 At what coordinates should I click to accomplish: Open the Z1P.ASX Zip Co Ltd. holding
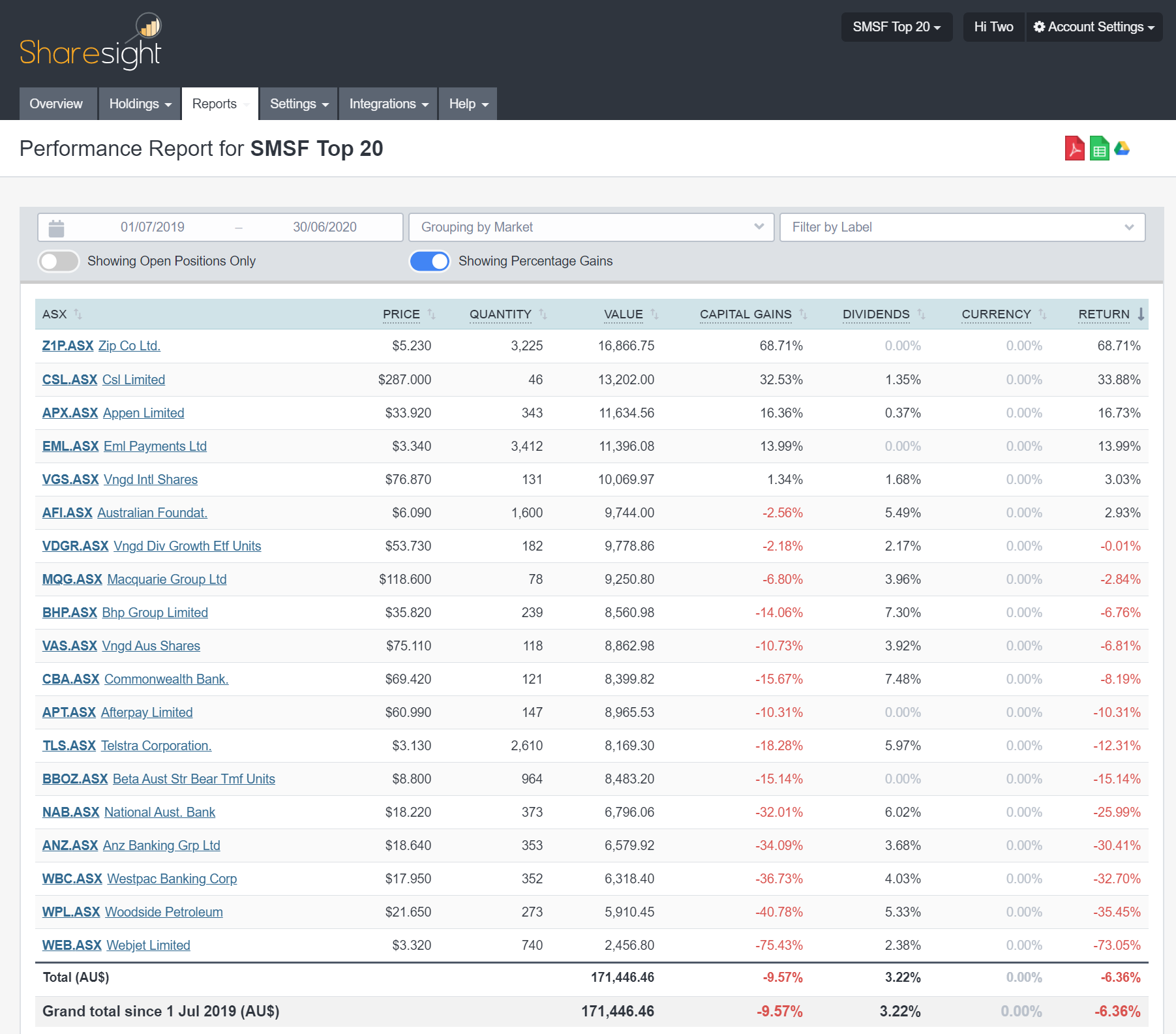[x=101, y=346]
